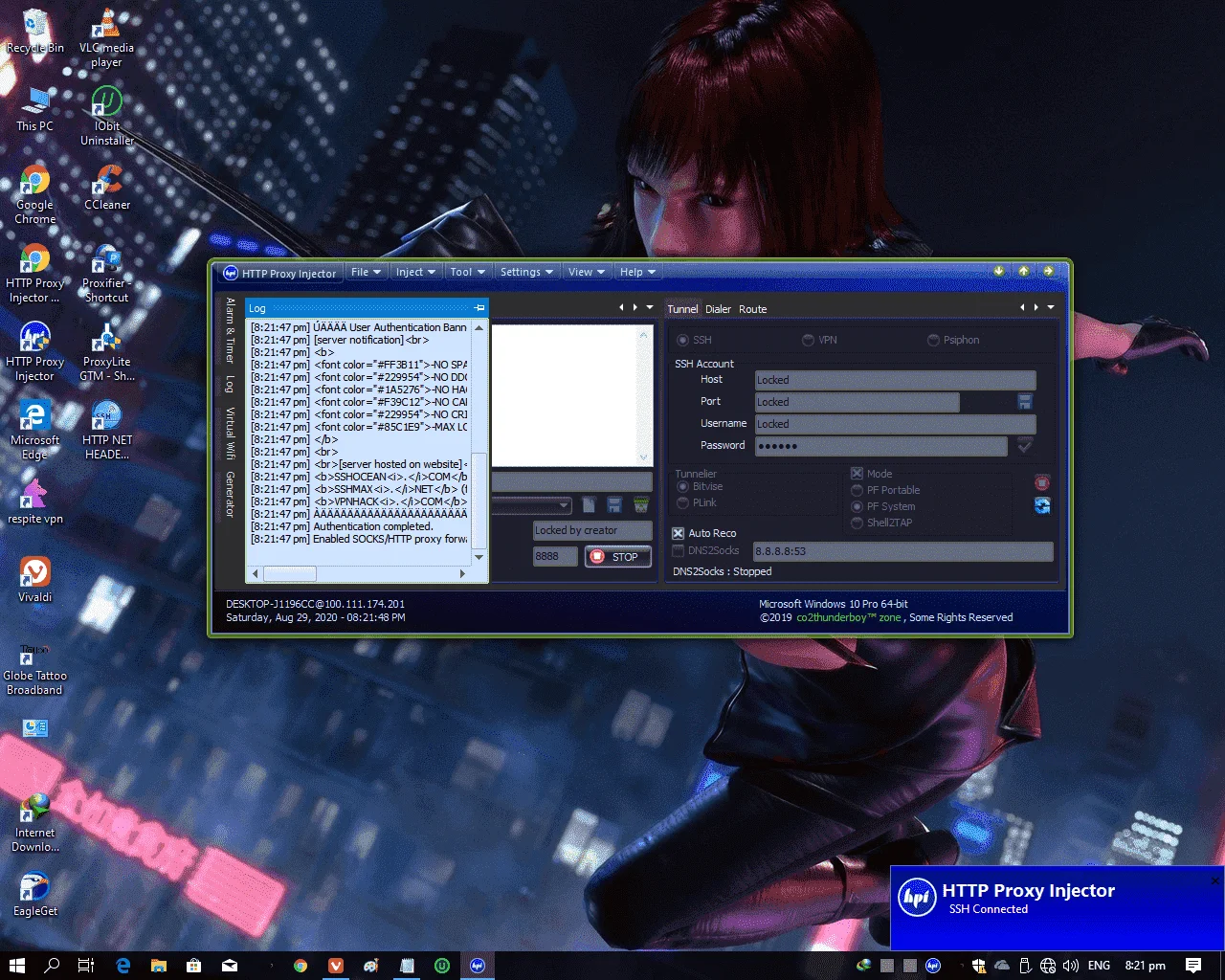Open VLC media player desktop icon
Image resolution: width=1225 pixels, height=980 pixels.
106,38
